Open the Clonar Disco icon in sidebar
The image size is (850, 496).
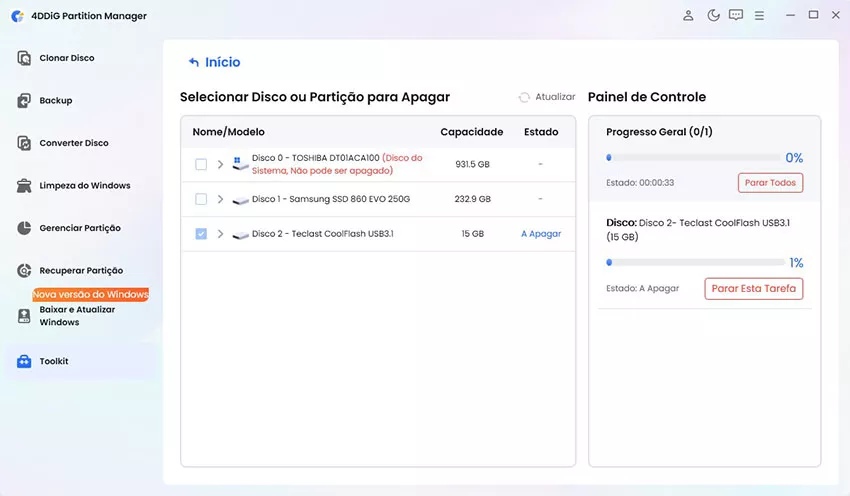tap(24, 58)
